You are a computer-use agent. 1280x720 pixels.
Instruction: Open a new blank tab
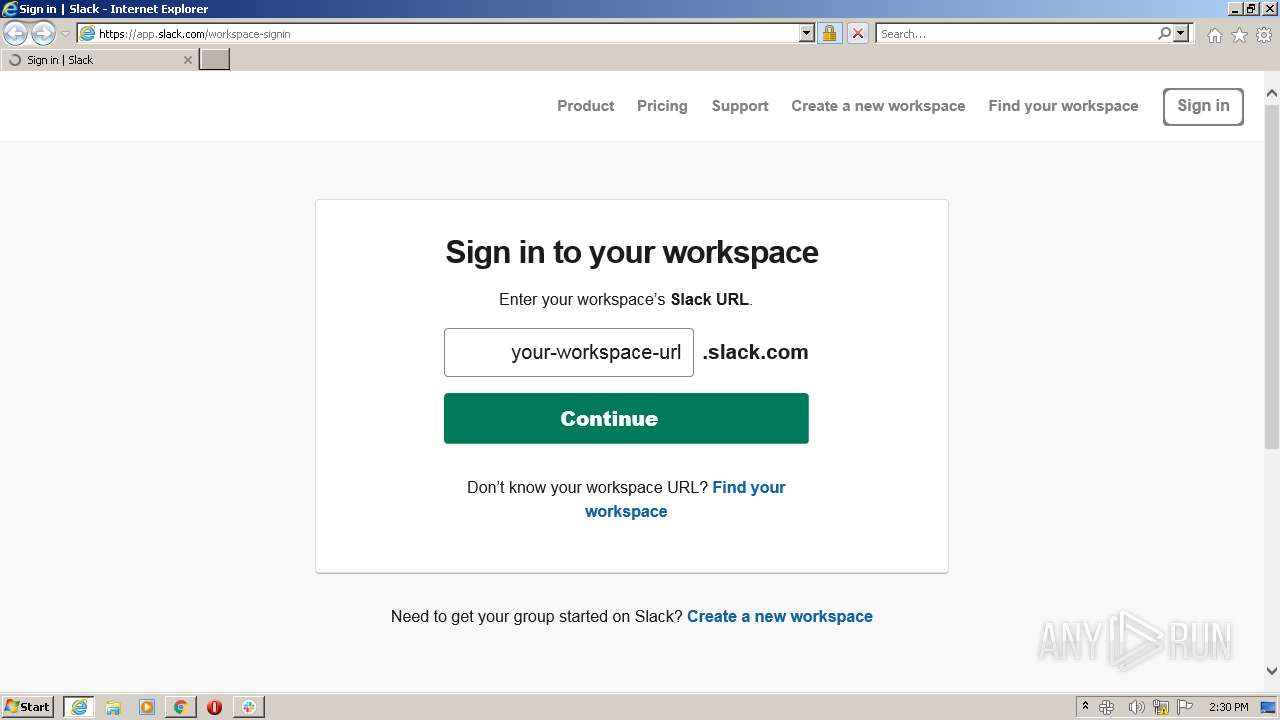pyautogui.click(x=215, y=60)
